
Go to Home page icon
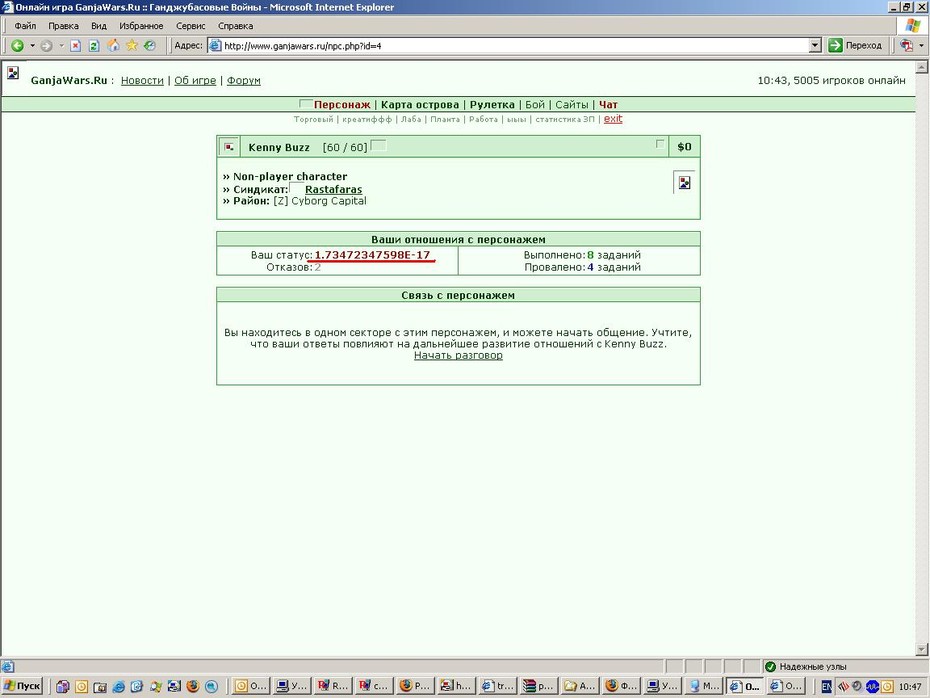coord(113,46)
